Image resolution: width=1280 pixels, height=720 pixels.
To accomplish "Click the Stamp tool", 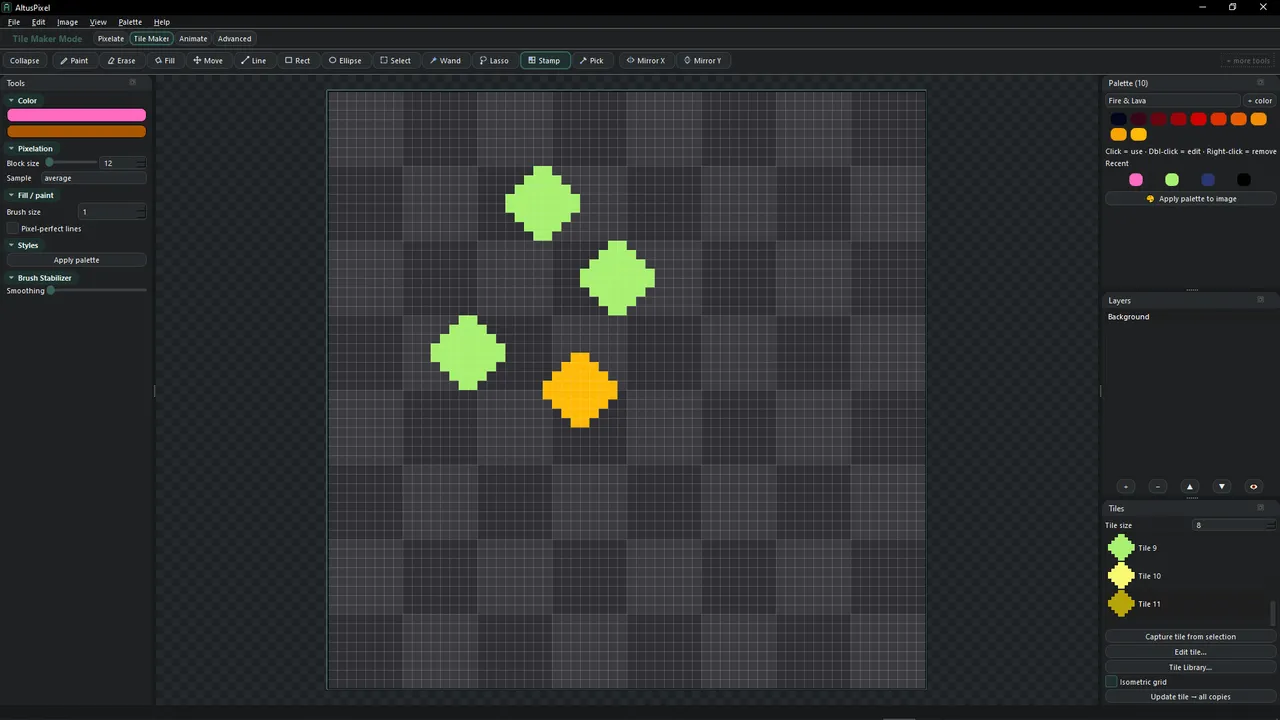I will [x=545, y=60].
